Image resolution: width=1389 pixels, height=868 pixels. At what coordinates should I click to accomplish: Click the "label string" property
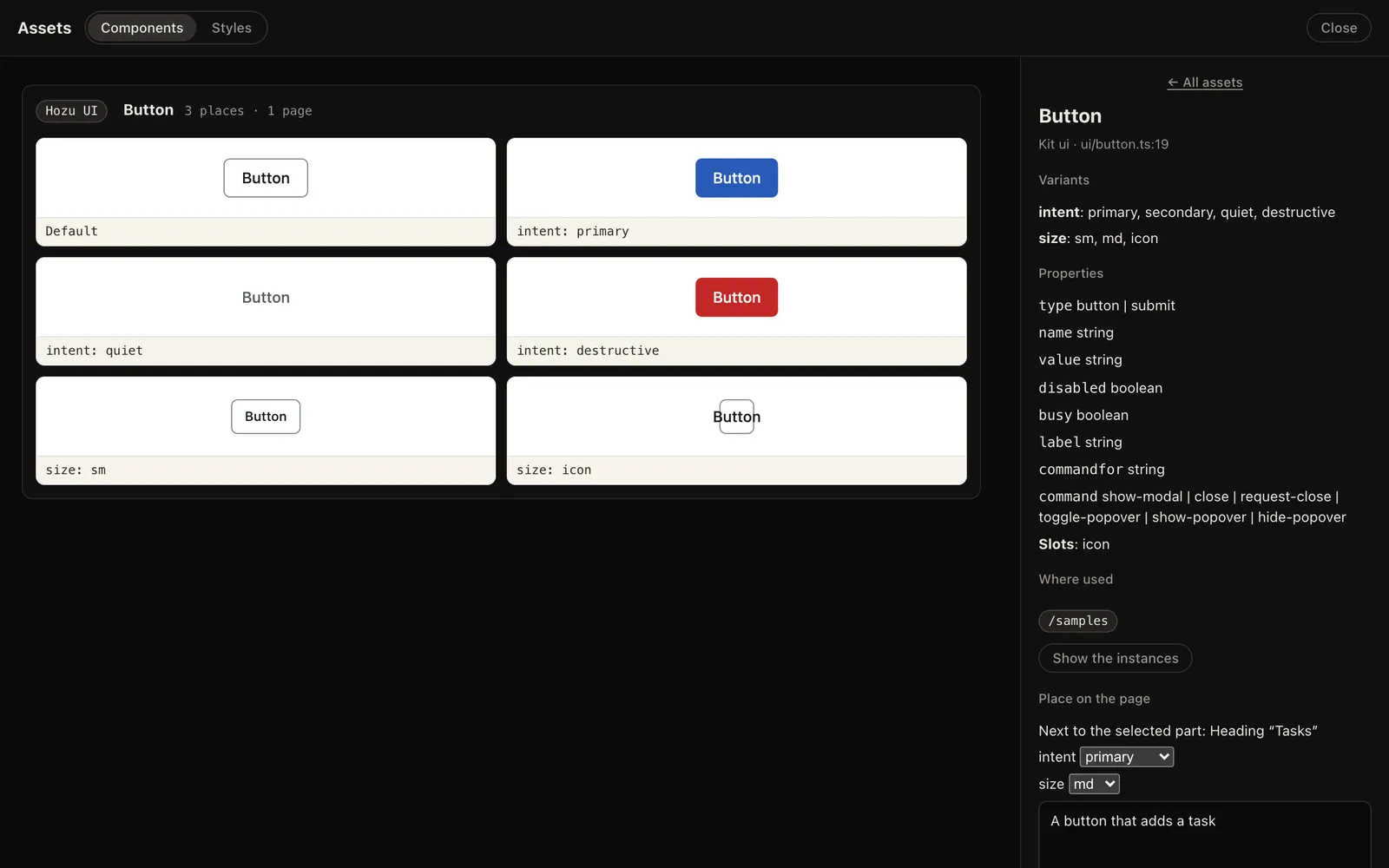[1080, 443]
